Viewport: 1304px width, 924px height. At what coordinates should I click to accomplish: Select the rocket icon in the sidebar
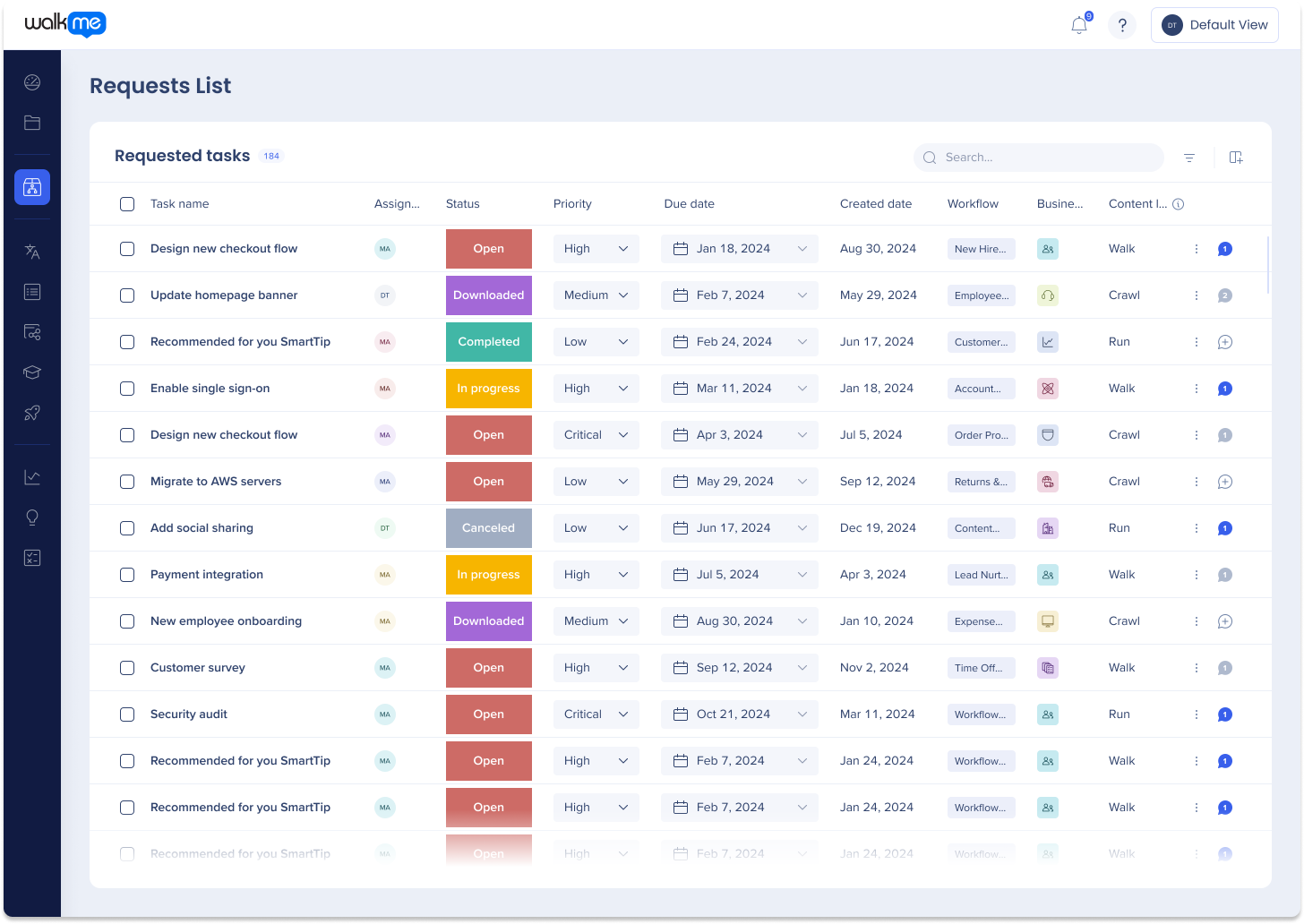31,413
